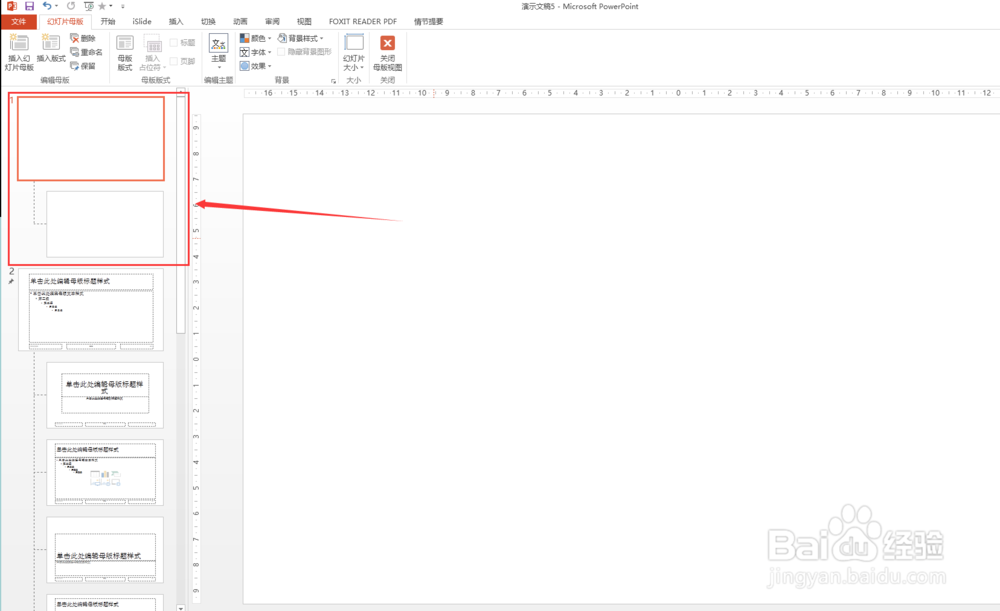Select slide master 2 thumbnail

91,310
